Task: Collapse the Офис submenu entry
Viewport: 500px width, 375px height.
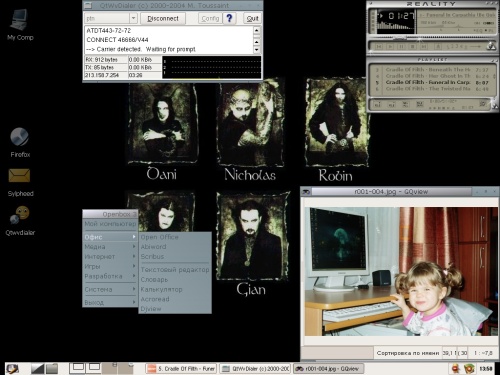Action: 110,237
